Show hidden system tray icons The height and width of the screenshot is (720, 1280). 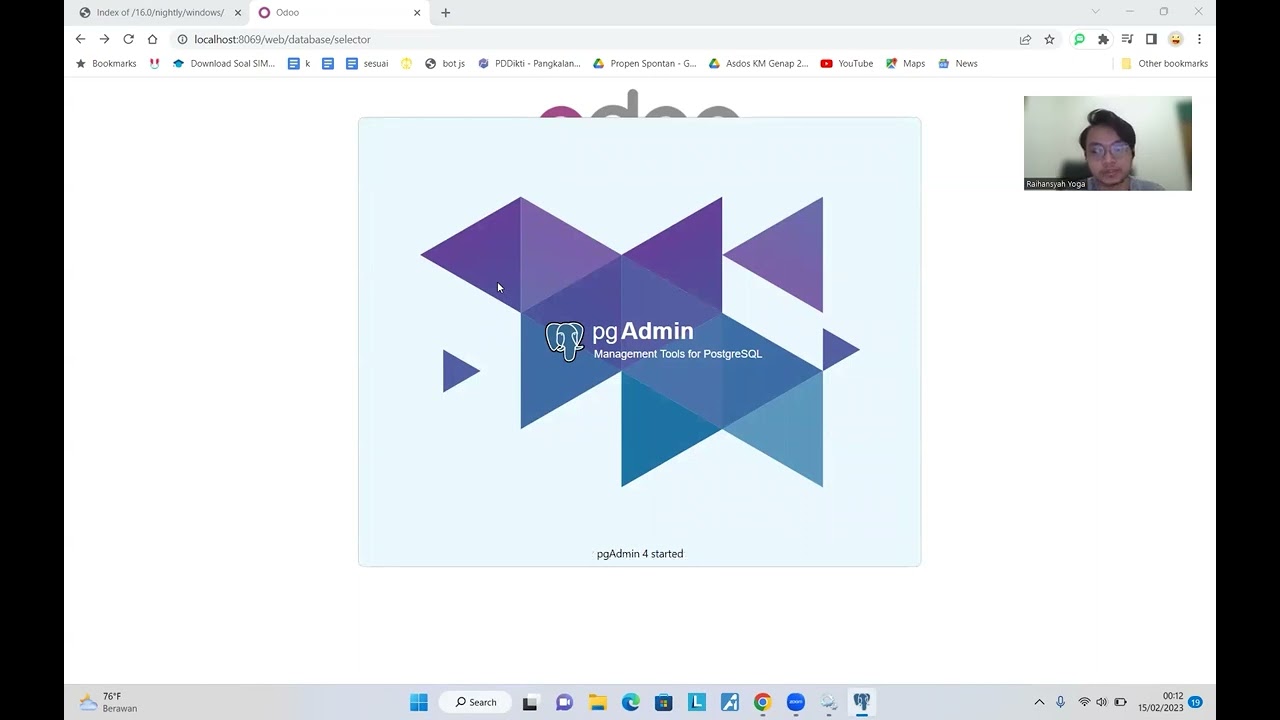[x=1039, y=702]
